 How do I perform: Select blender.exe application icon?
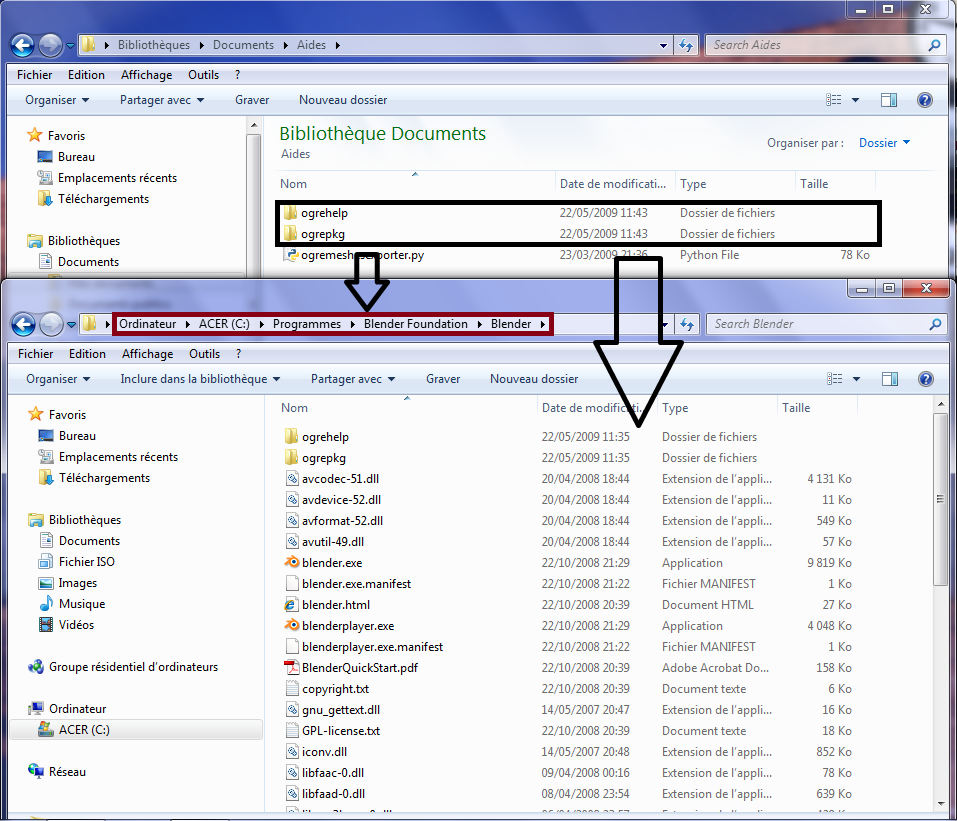292,562
